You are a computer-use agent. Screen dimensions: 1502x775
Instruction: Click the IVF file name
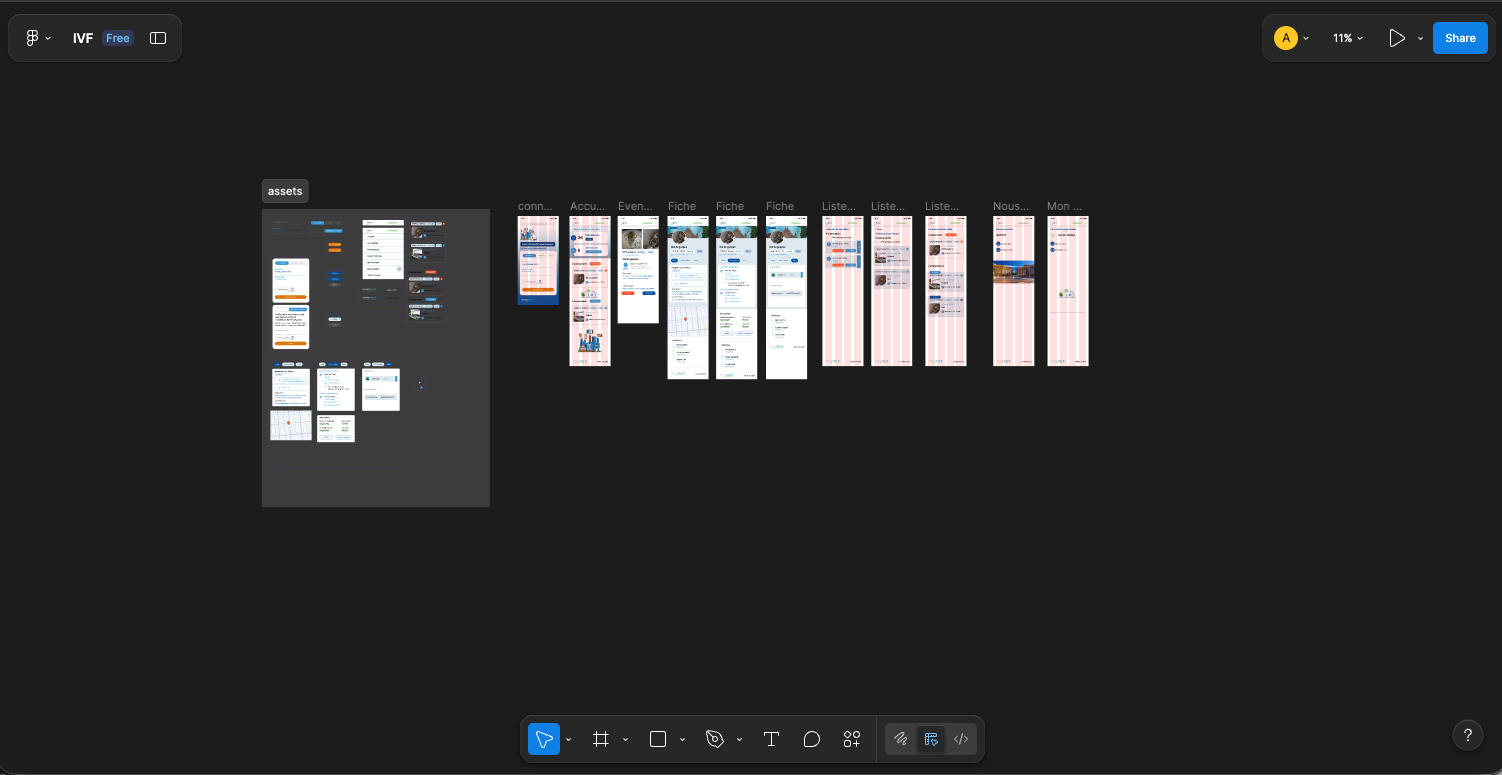[83, 38]
